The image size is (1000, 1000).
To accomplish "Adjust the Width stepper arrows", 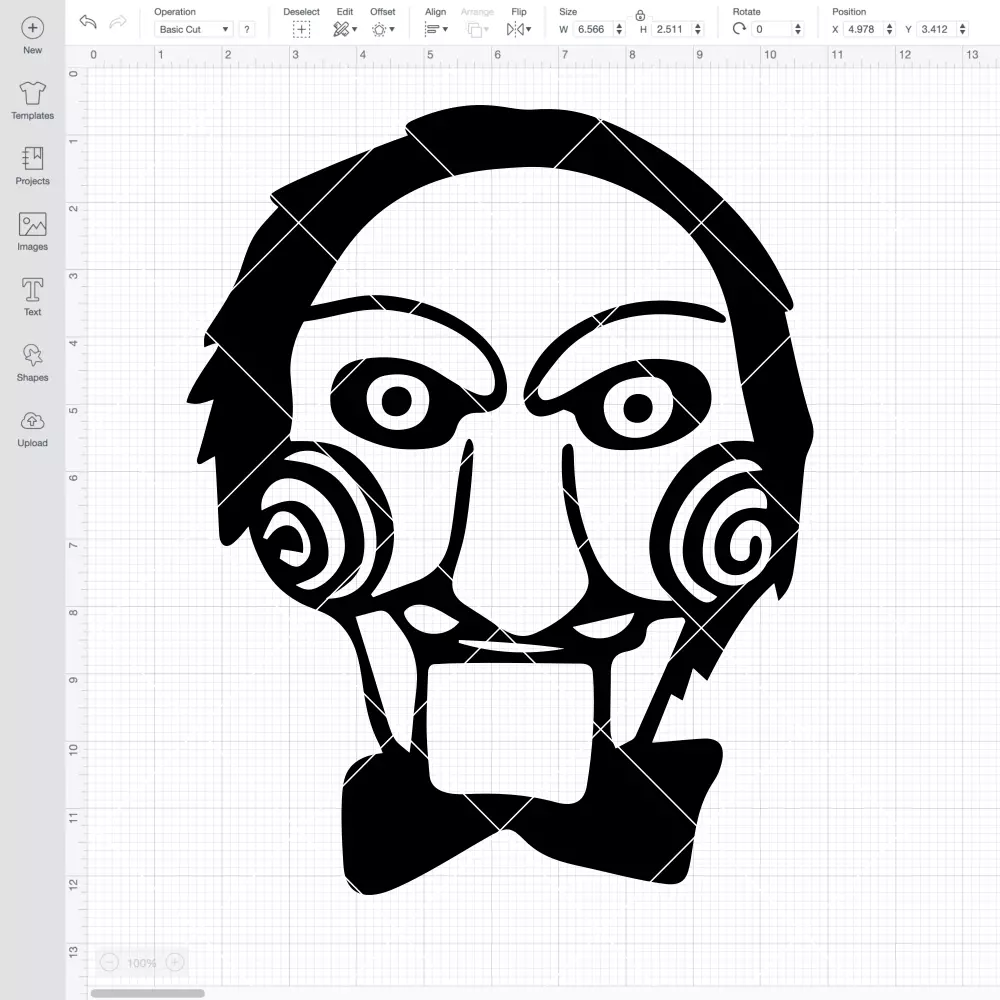I will (x=619, y=29).
